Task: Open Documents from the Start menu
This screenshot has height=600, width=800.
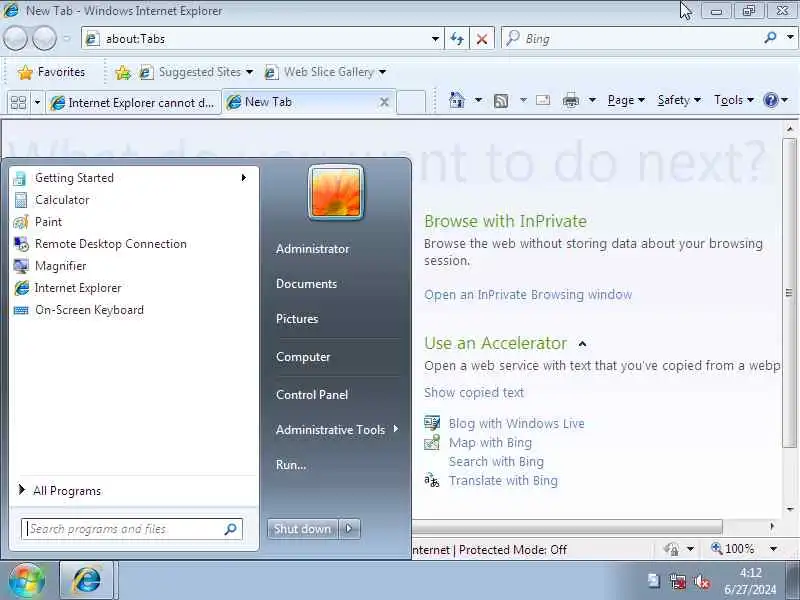Action: point(306,284)
